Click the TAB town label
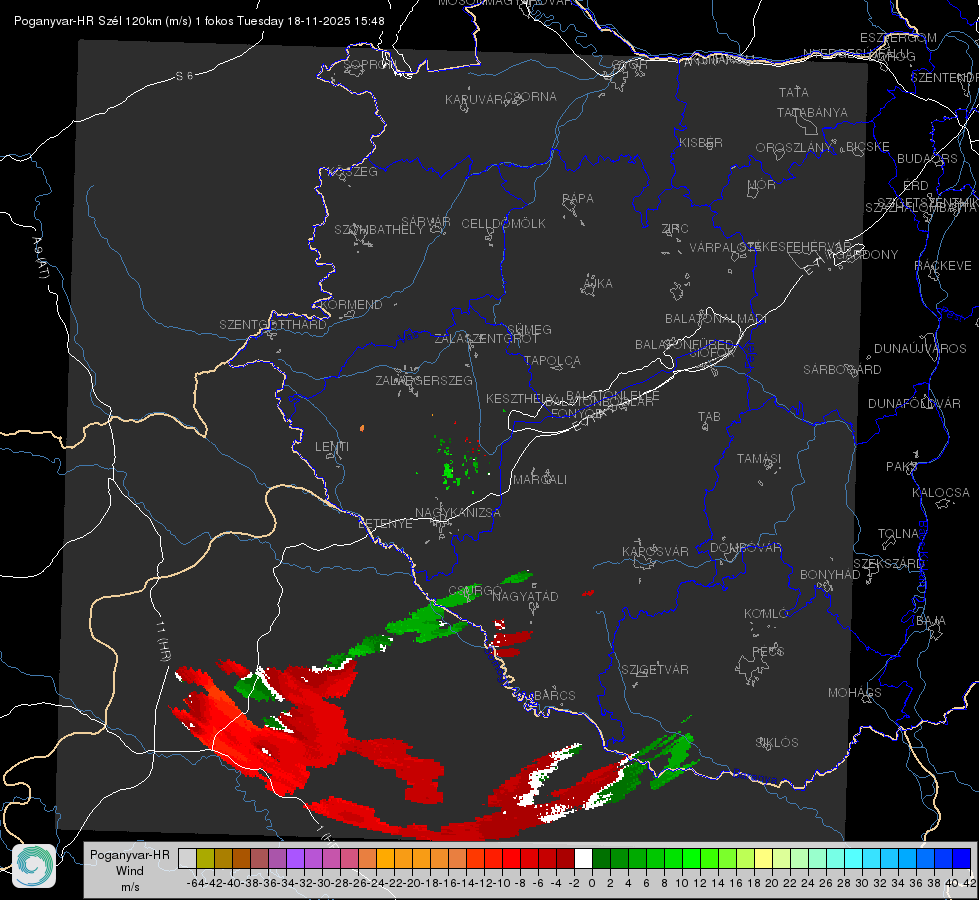Viewport: 979px width, 900px height. (709, 417)
